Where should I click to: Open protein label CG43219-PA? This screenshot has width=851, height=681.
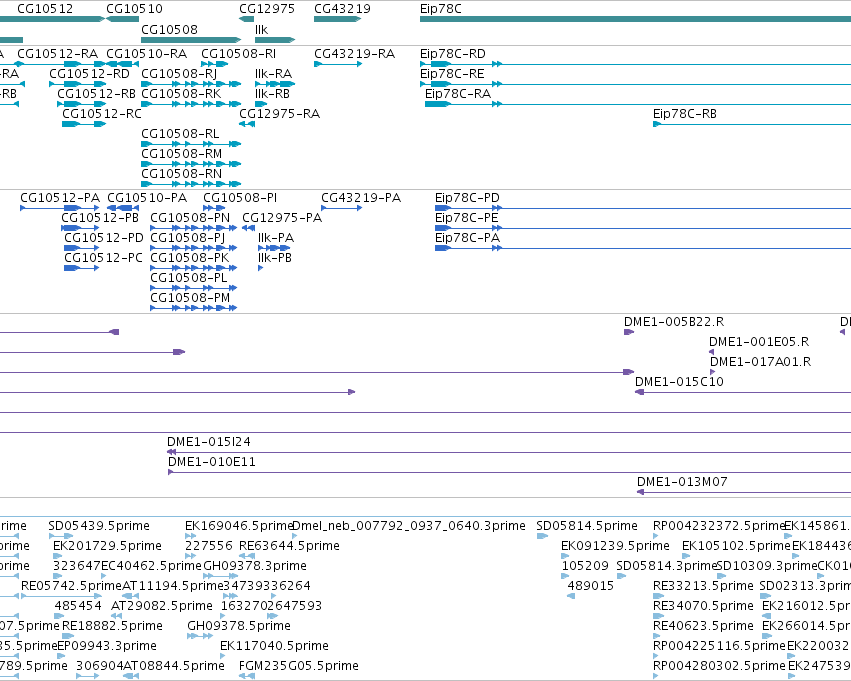(361, 198)
